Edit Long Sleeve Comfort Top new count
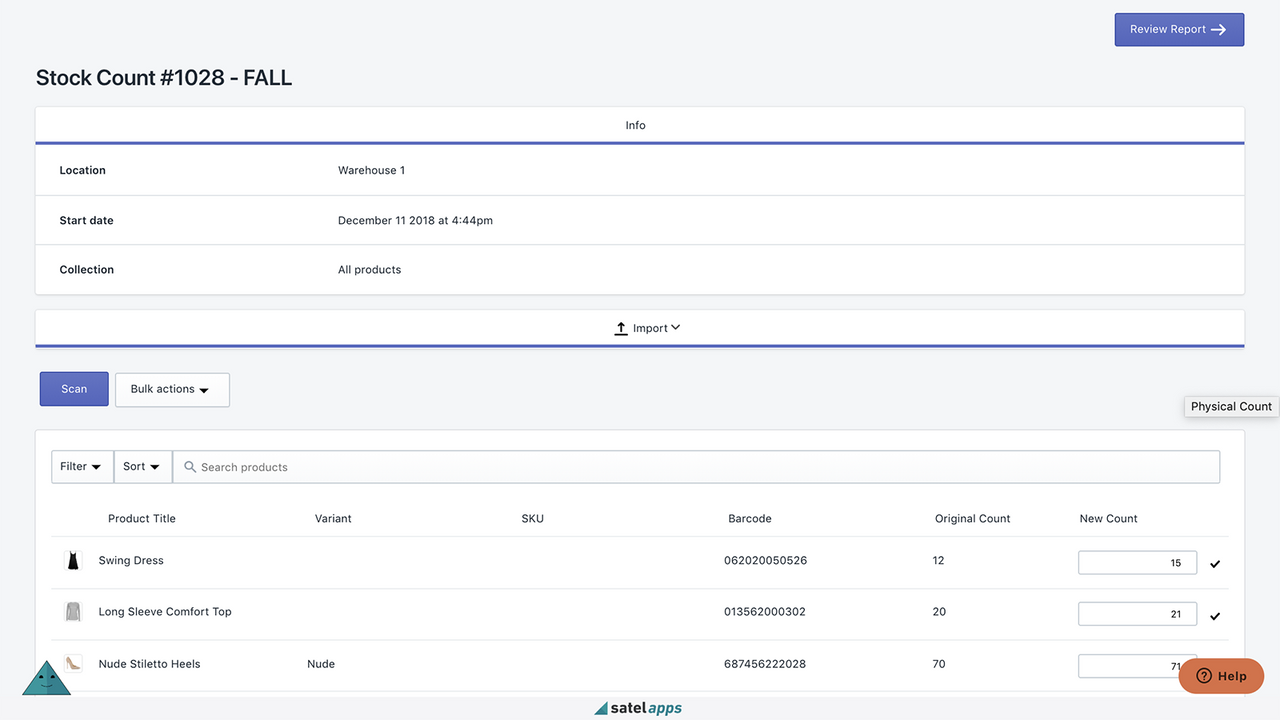1280x720 pixels. pyautogui.click(x=1137, y=614)
